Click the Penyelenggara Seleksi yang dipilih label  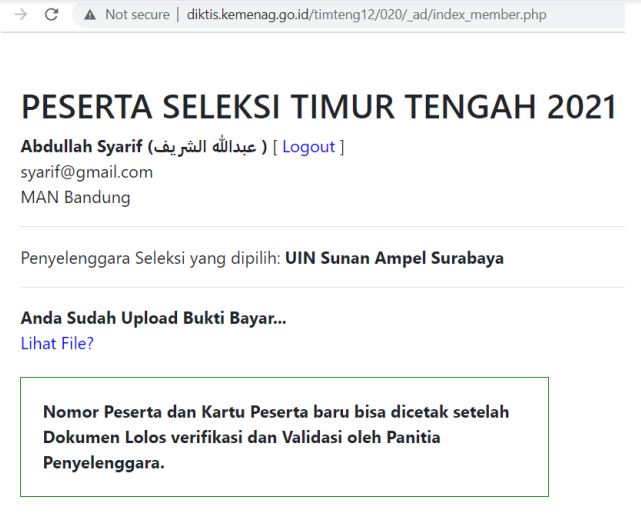click(x=150, y=258)
